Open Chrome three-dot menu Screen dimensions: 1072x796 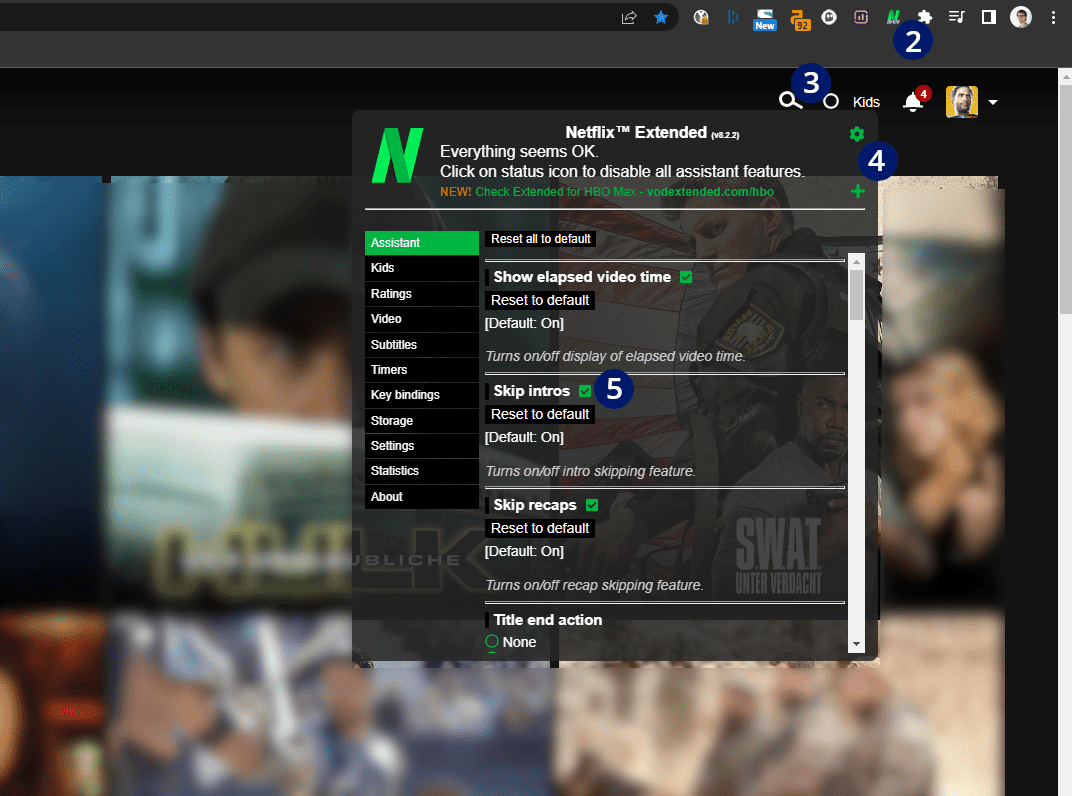tap(1053, 18)
